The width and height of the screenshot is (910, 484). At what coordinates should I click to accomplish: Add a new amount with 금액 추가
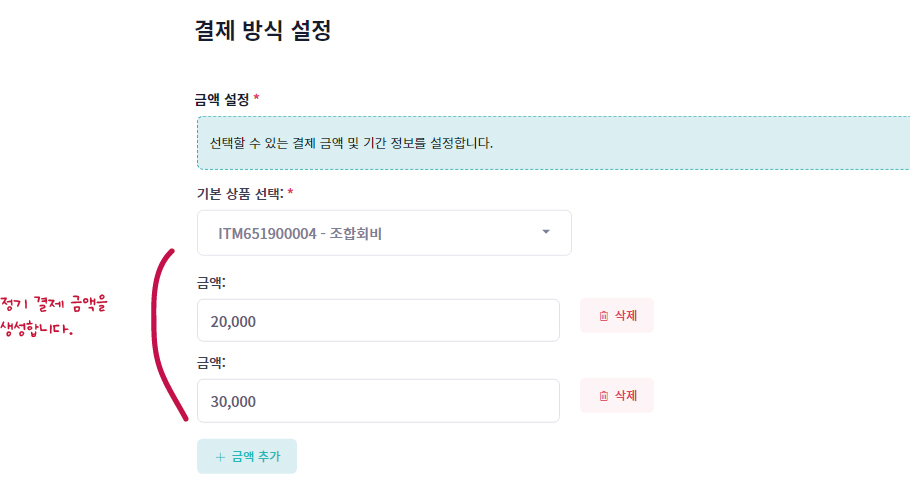(x=247, y=456)
